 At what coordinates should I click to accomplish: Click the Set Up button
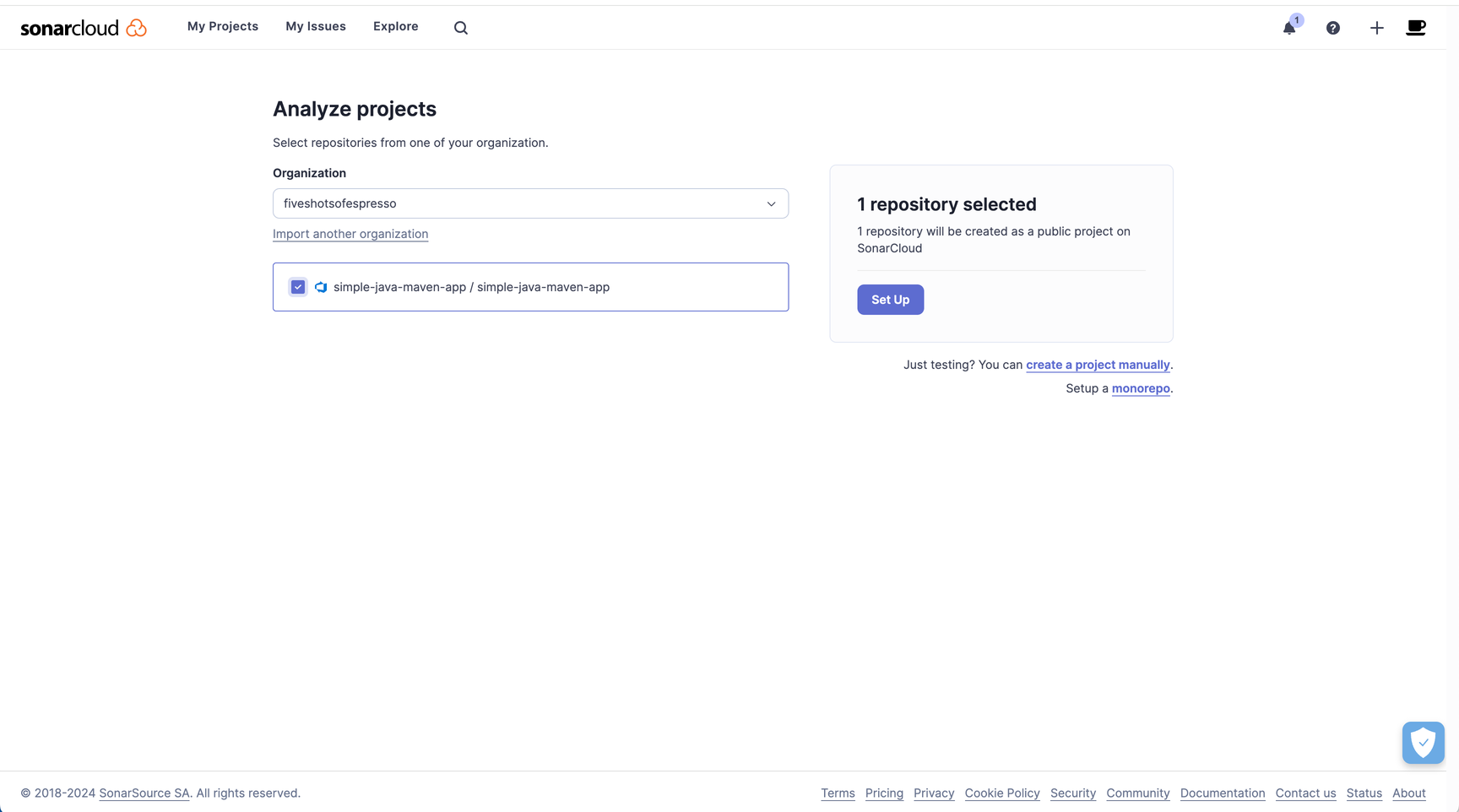click(890, 300)
